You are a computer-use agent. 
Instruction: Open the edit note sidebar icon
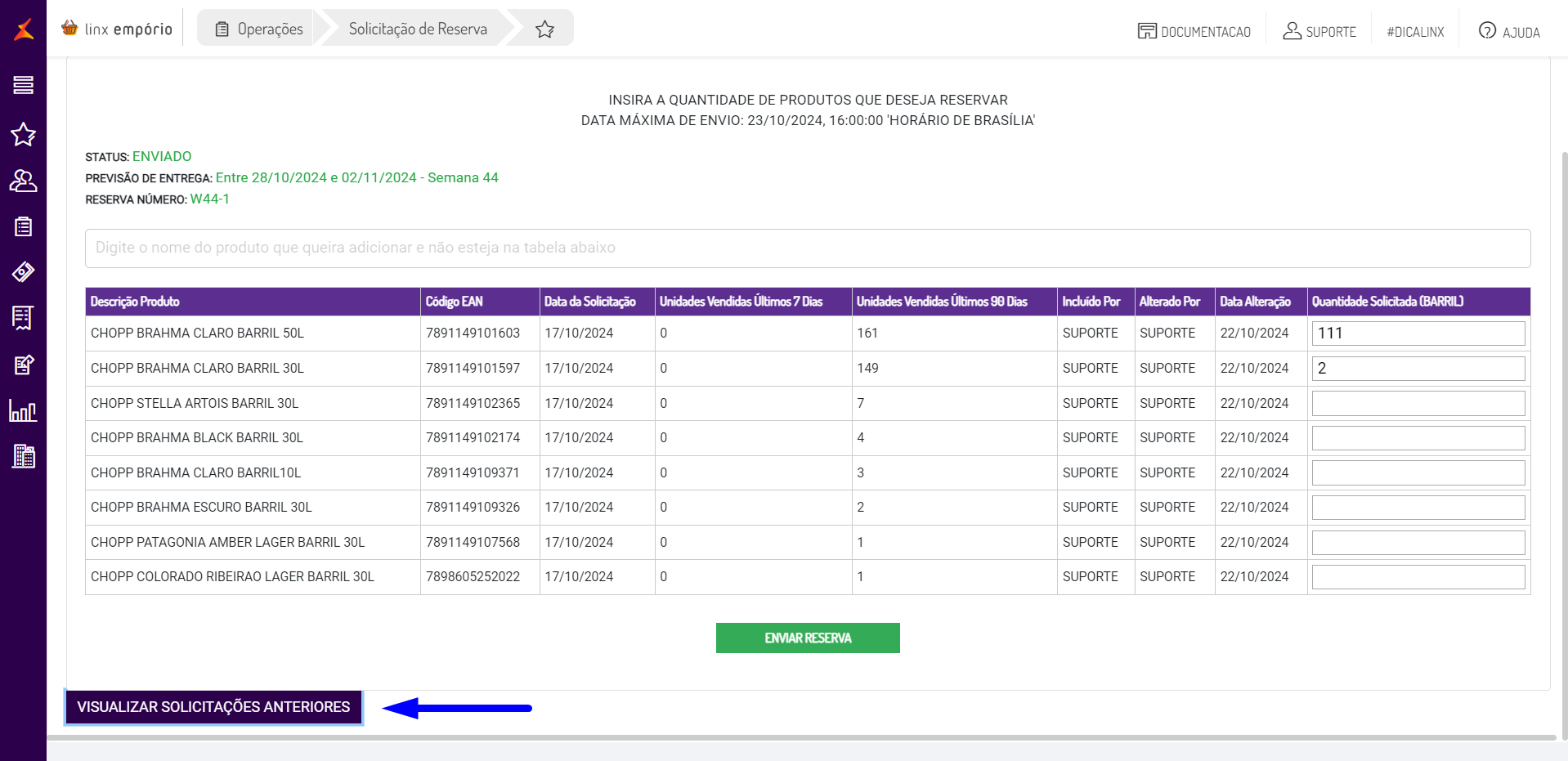pyautogui.click(x=24, y=365)
